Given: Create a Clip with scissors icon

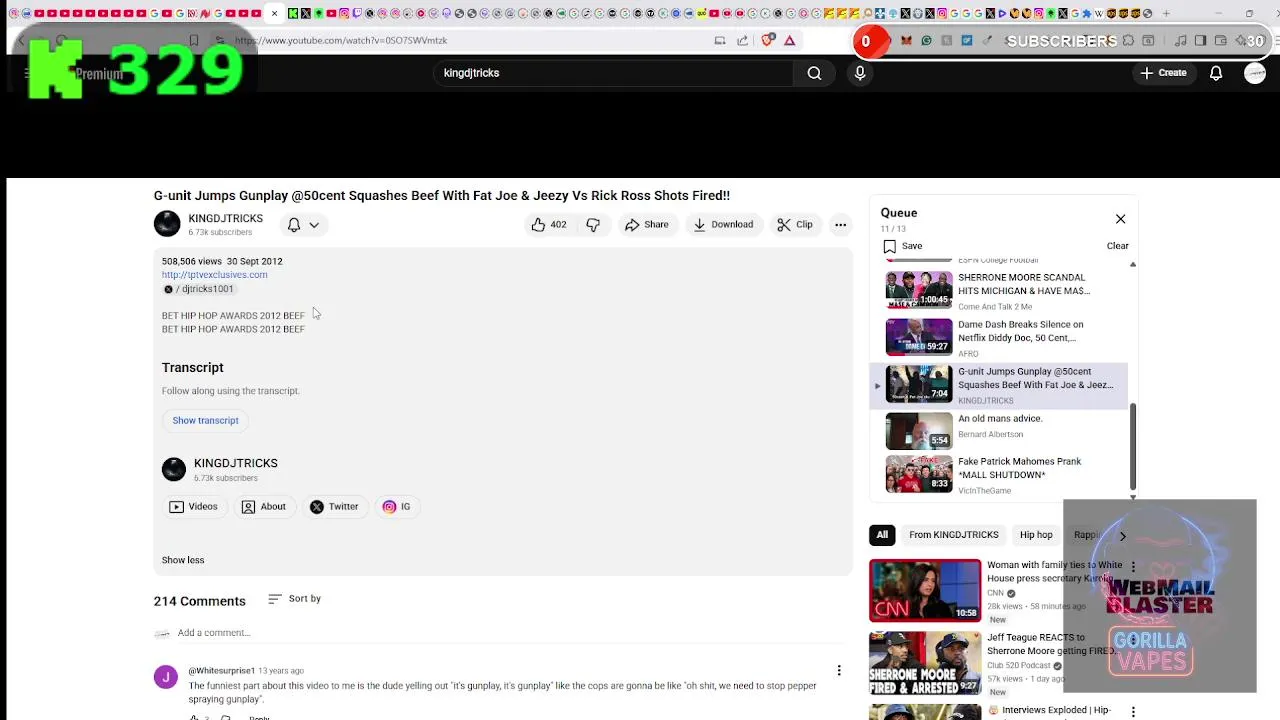Looking at the screenshot, I should point(795,225).
